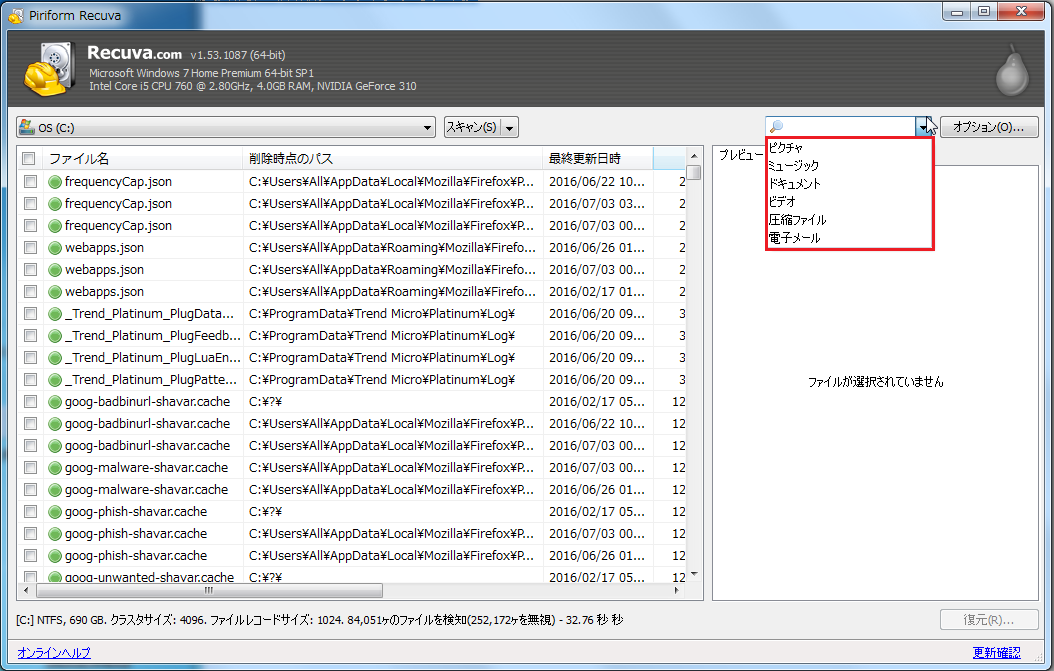
Task: Switch to the プレビュー tab
Action: point(741,155)
